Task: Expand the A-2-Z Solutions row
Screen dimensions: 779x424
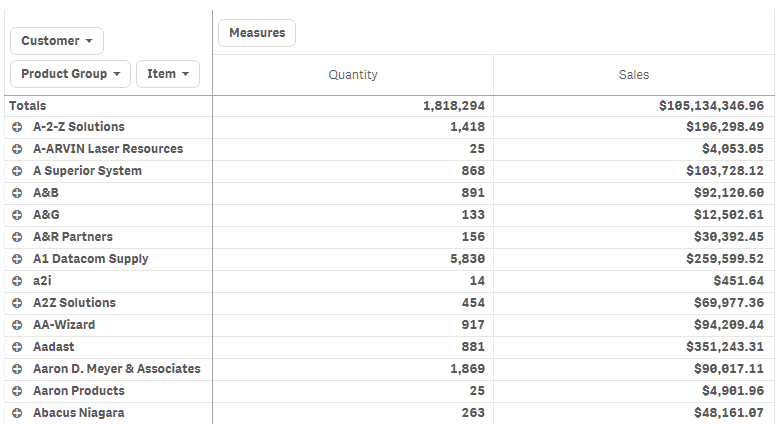Action: pyautogui.click(x=17, y=127)
